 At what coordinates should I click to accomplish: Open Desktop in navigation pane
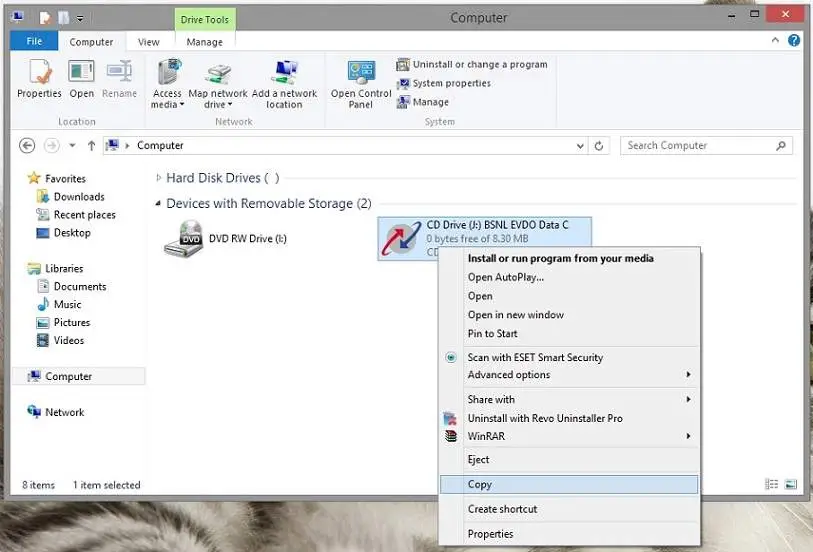(x=63, y=233)
